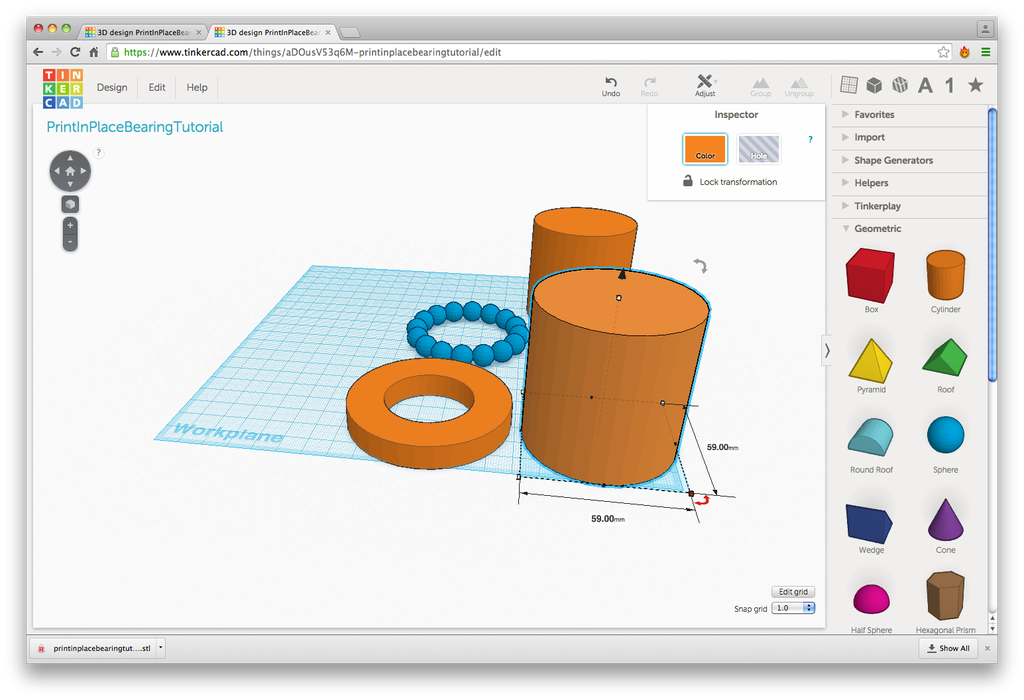Add a Wedge shape

point(871,526)
